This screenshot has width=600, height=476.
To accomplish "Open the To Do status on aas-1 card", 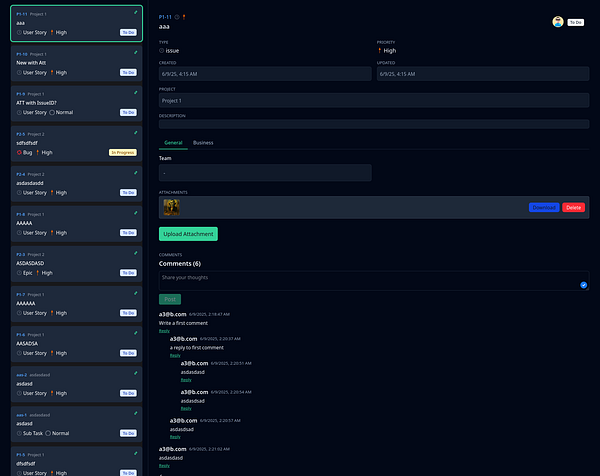I will (128, 433).
